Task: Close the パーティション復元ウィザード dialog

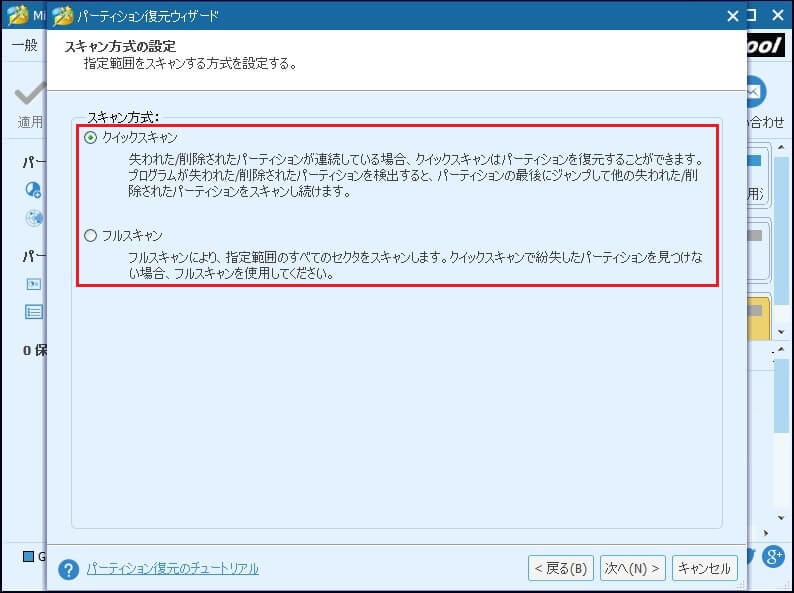Action: pos(733,16)
